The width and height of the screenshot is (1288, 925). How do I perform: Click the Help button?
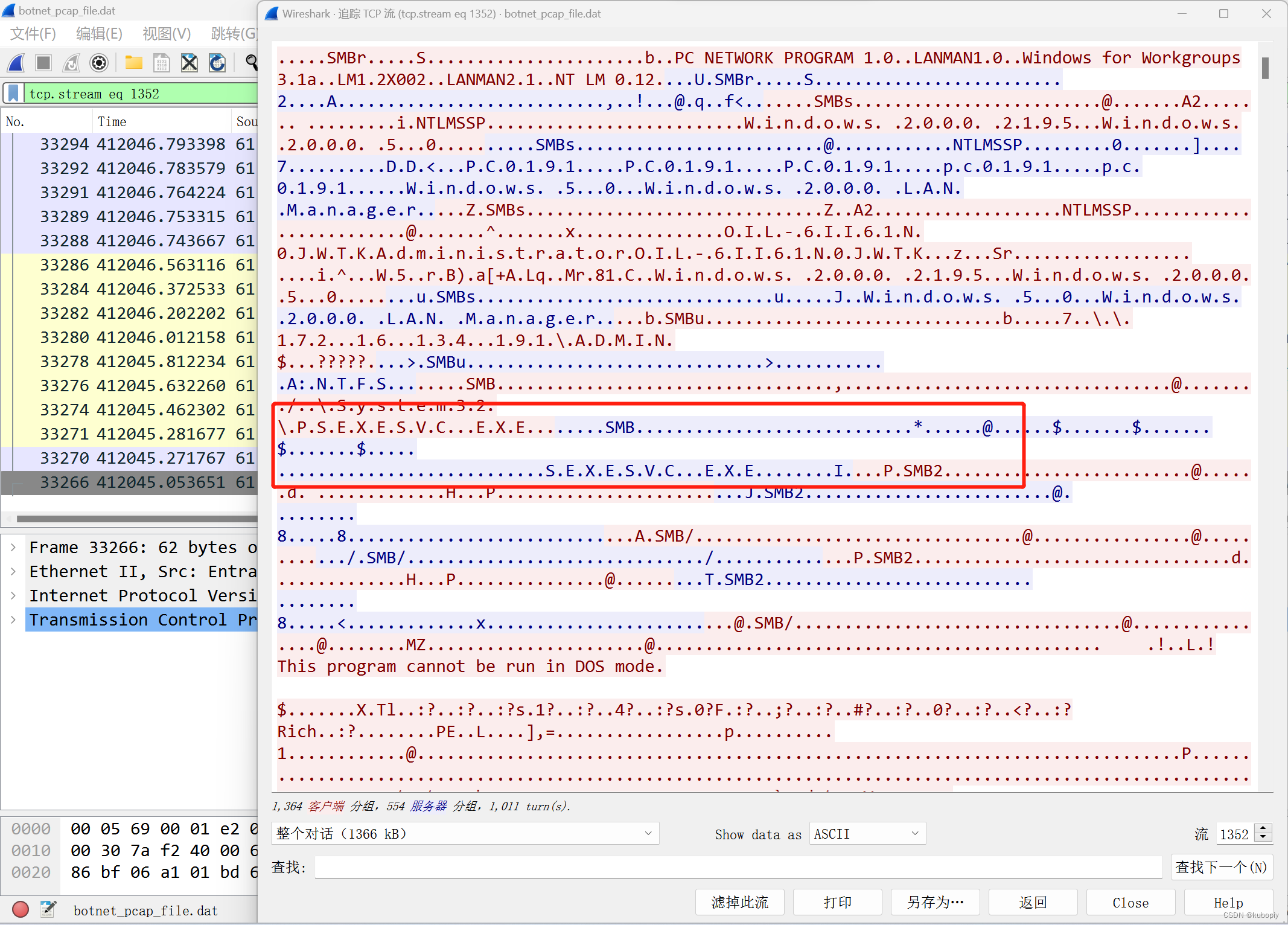(x=1229, y=902)
